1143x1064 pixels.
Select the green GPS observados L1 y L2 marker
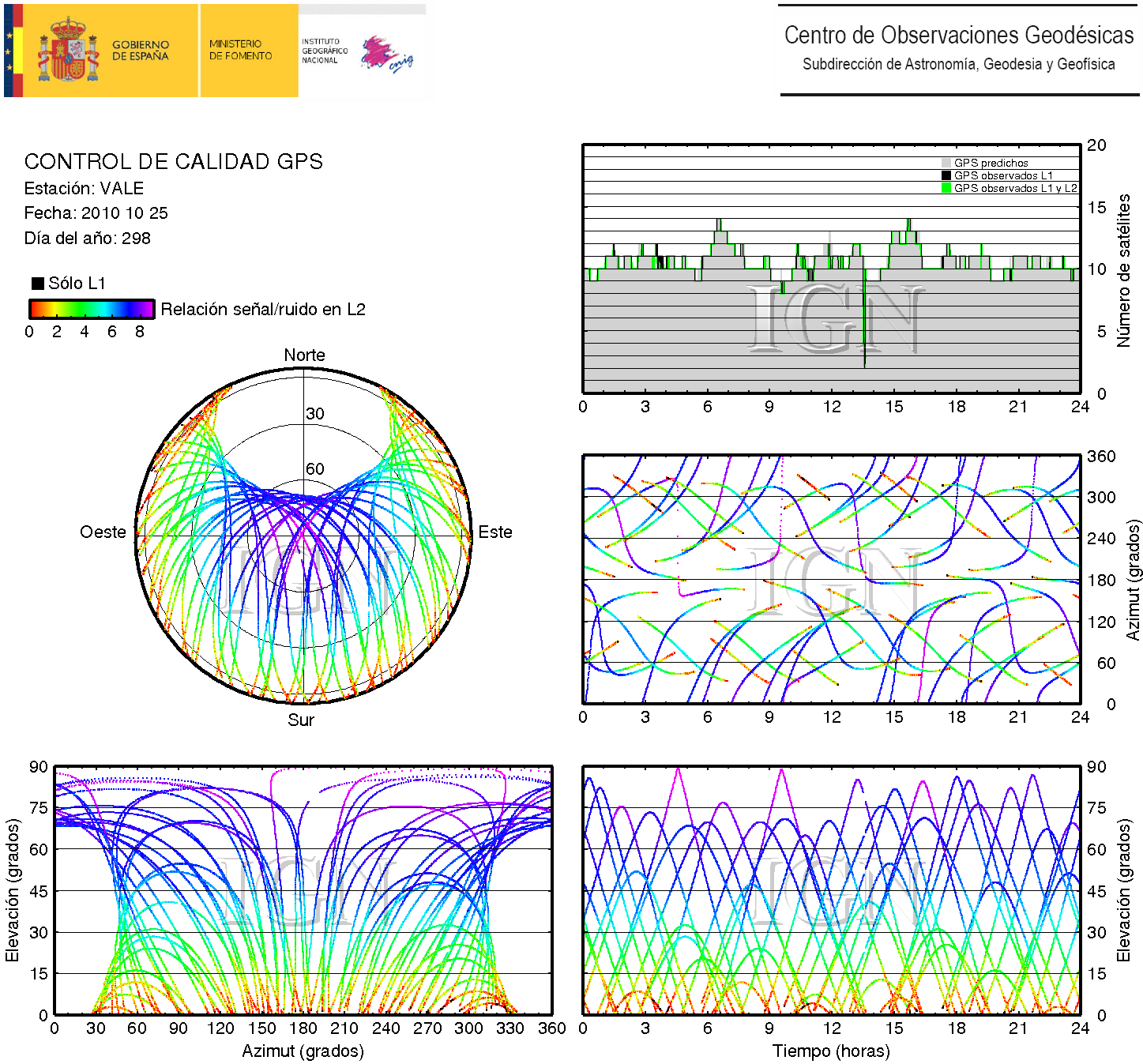point(946,188)
